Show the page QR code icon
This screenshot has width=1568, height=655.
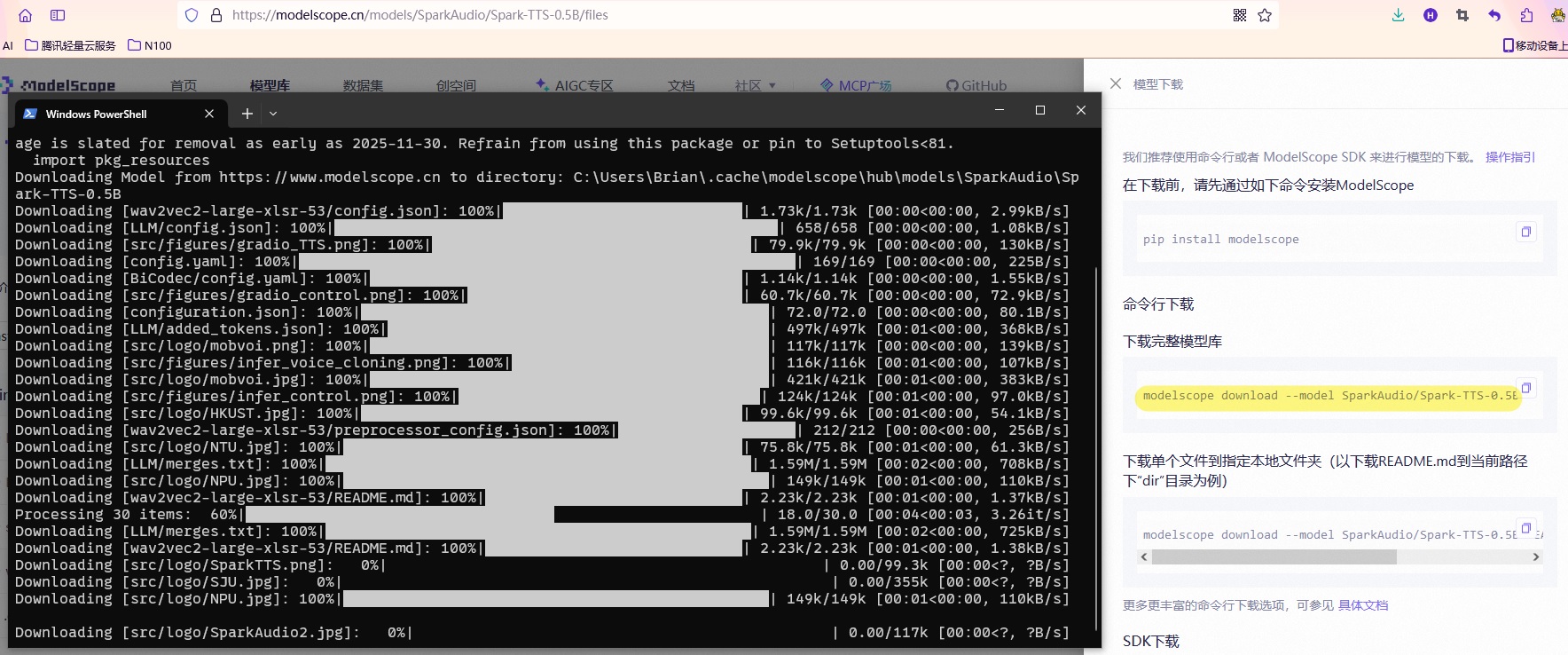pos(1240,15)
